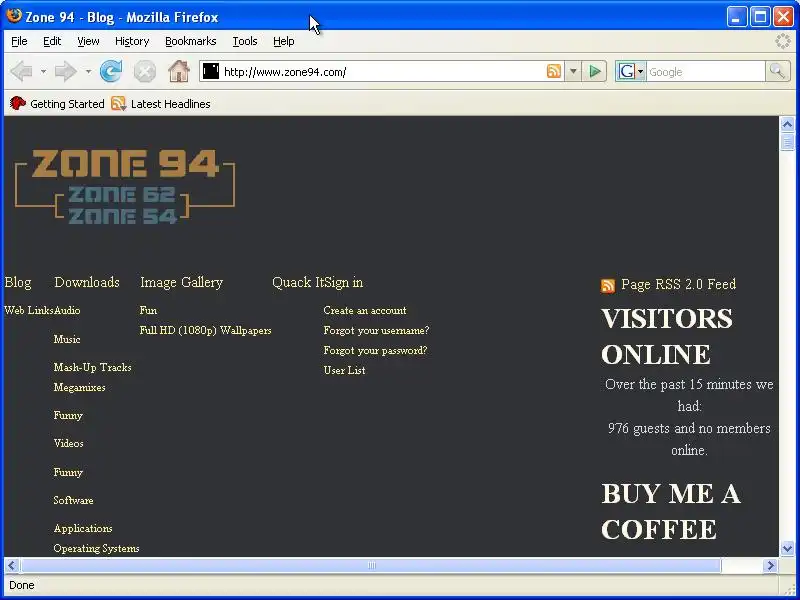Open the Videos link
Image resolution: width=800 pixels, height=600 pixels.
click(x=68, y=443)
